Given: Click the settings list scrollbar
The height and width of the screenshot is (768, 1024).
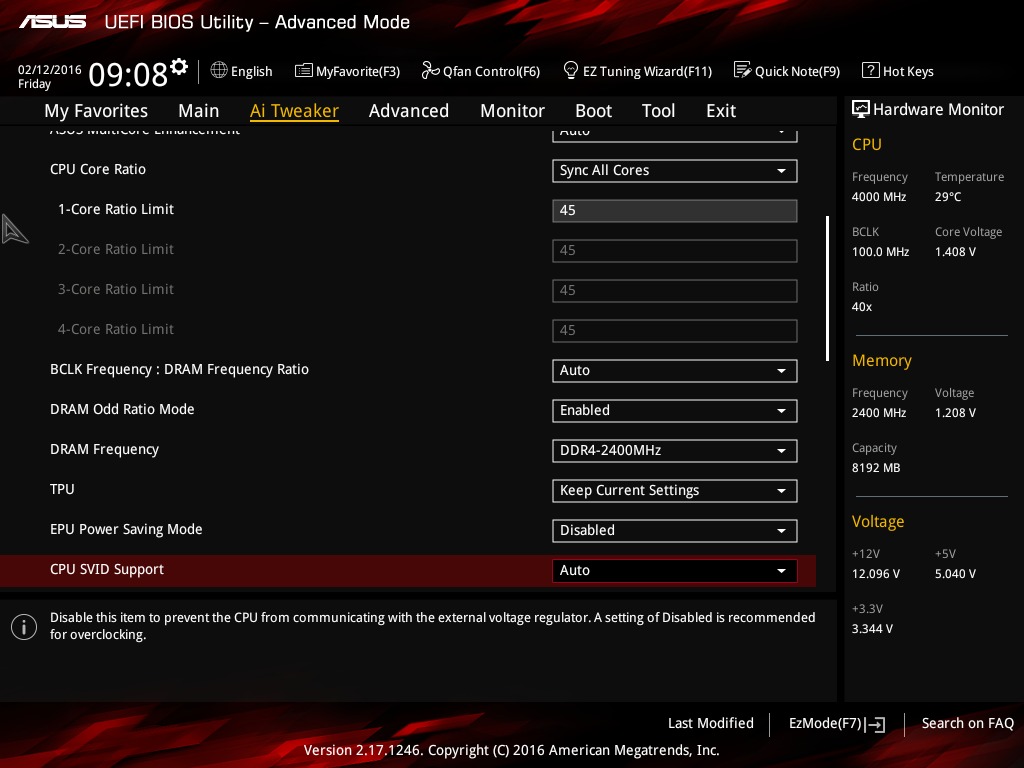Looking at the screenshot, I should click(x=827, y=288).
